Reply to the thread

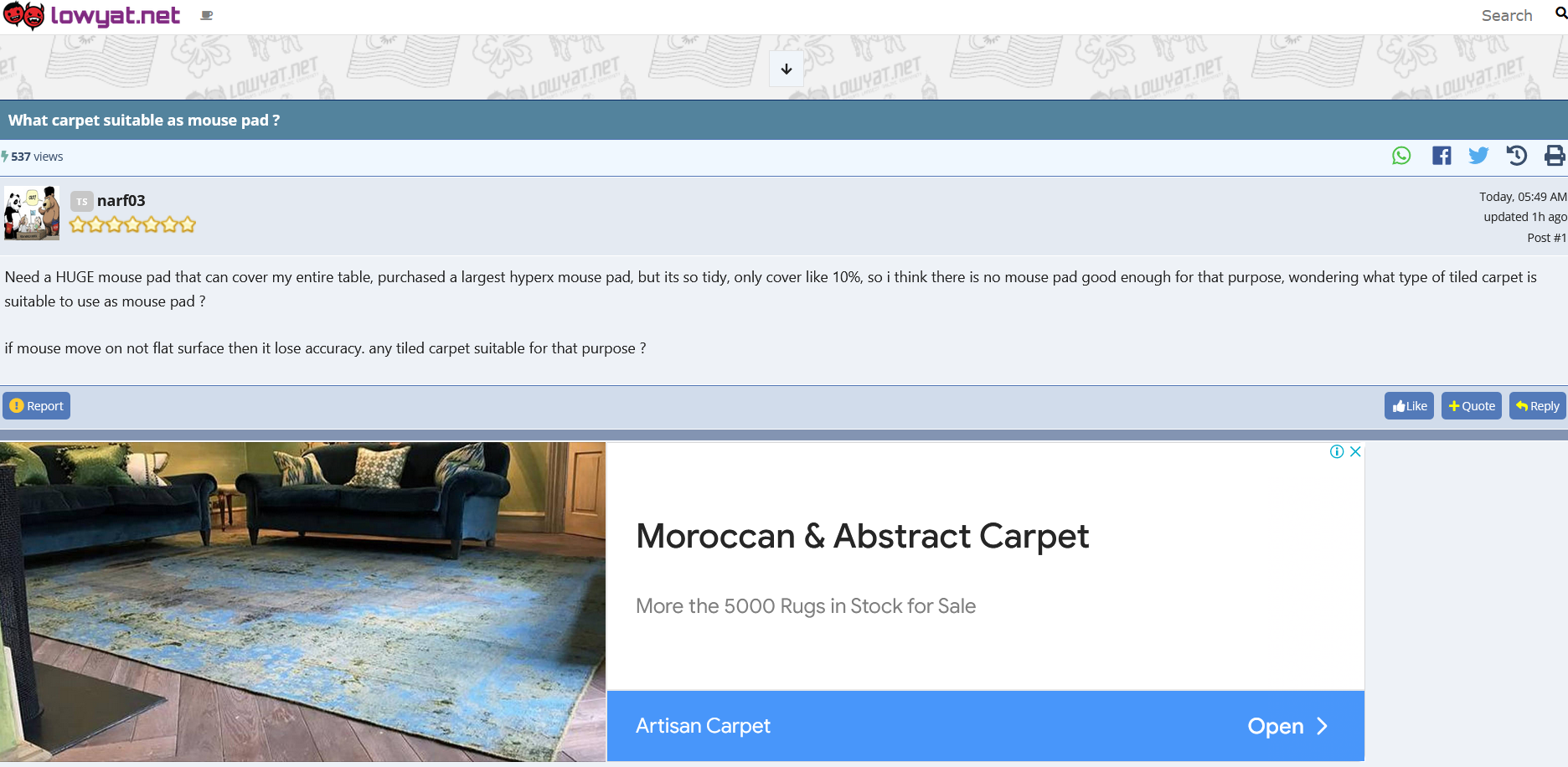[x=1537, y=405]
